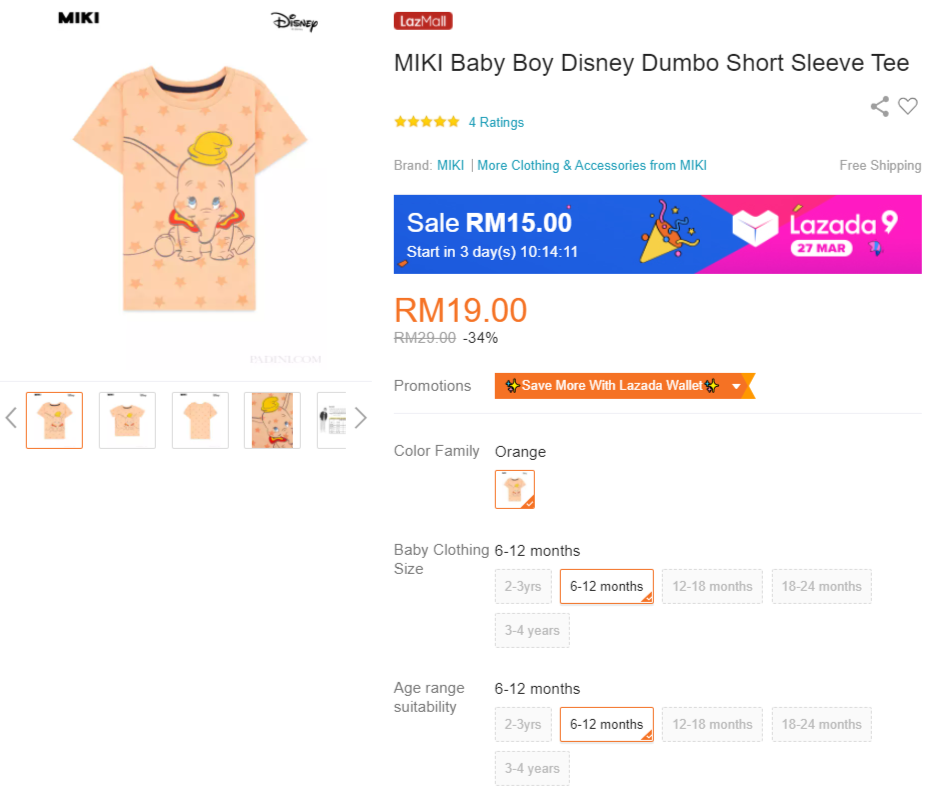Select the Orange color swatch
The height and width of the screenshot is (800, 931).
[x=515, y=489]
